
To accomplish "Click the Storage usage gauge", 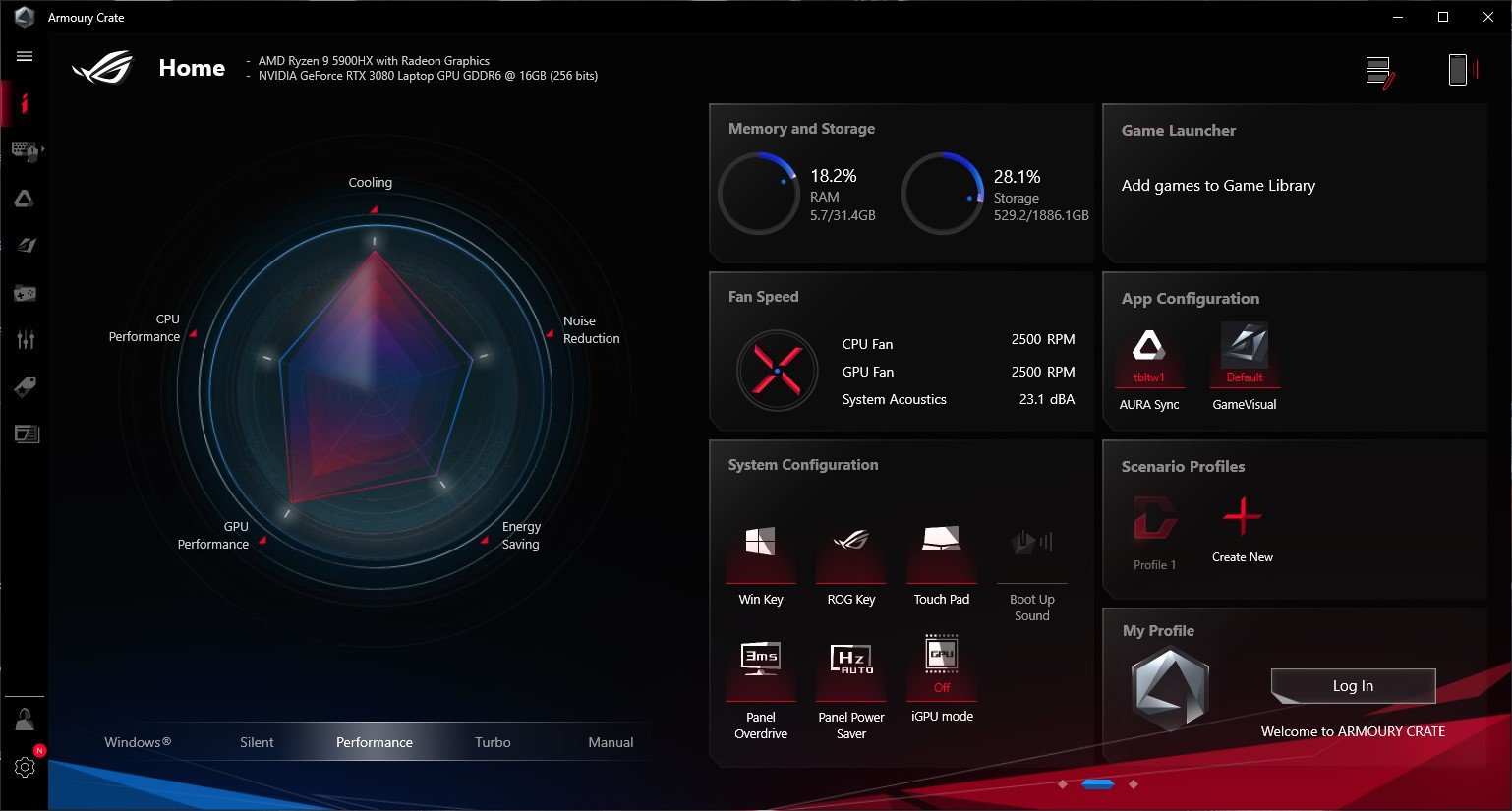I will coord(942,193).
